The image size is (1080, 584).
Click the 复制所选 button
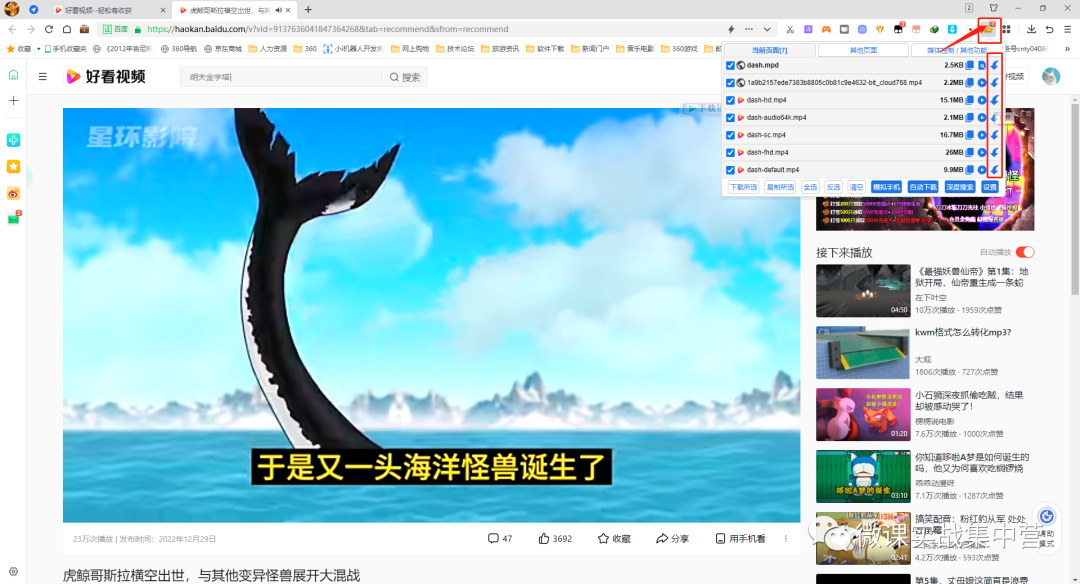point(780,187)
